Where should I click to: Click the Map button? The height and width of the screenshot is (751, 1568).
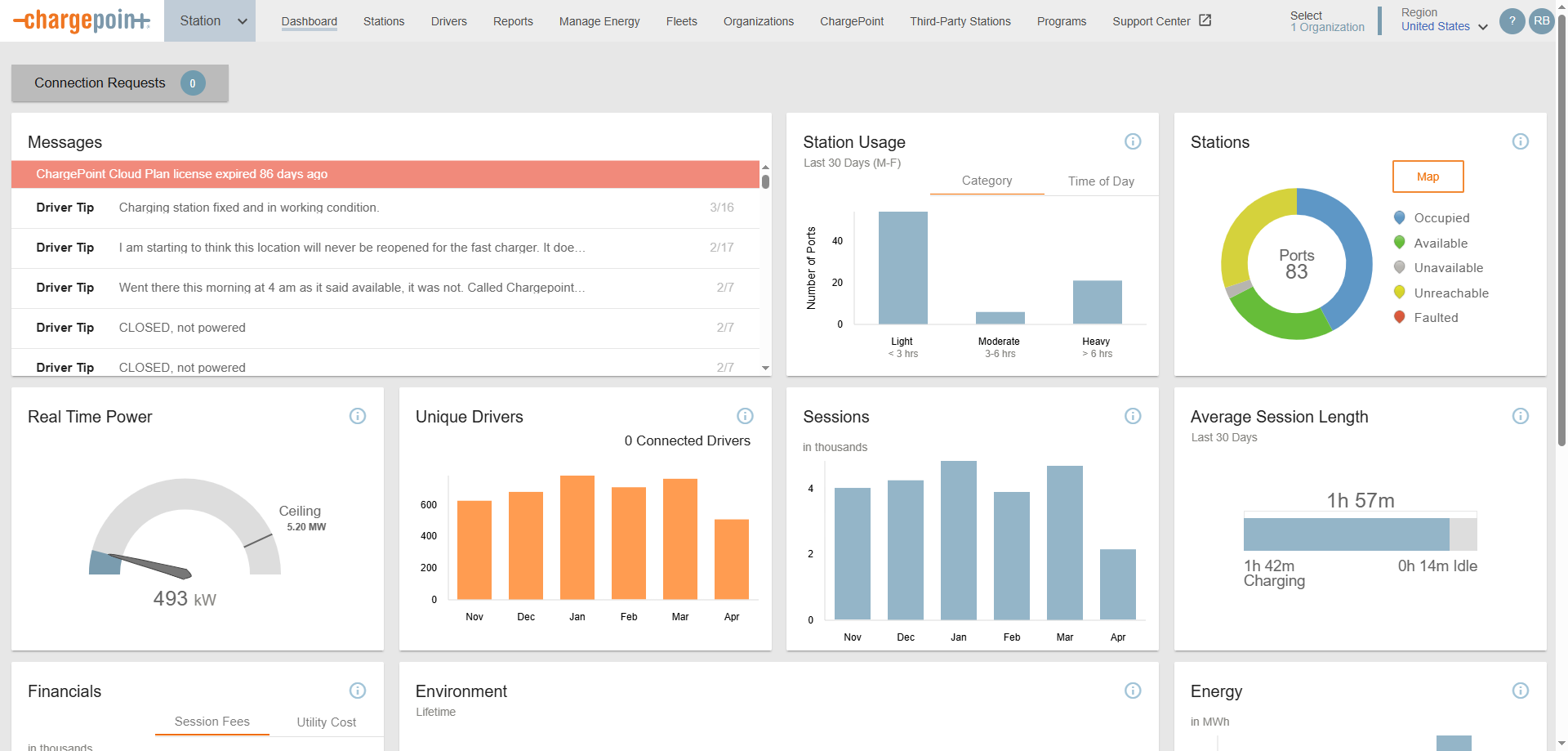click(x=1428, y=177)
